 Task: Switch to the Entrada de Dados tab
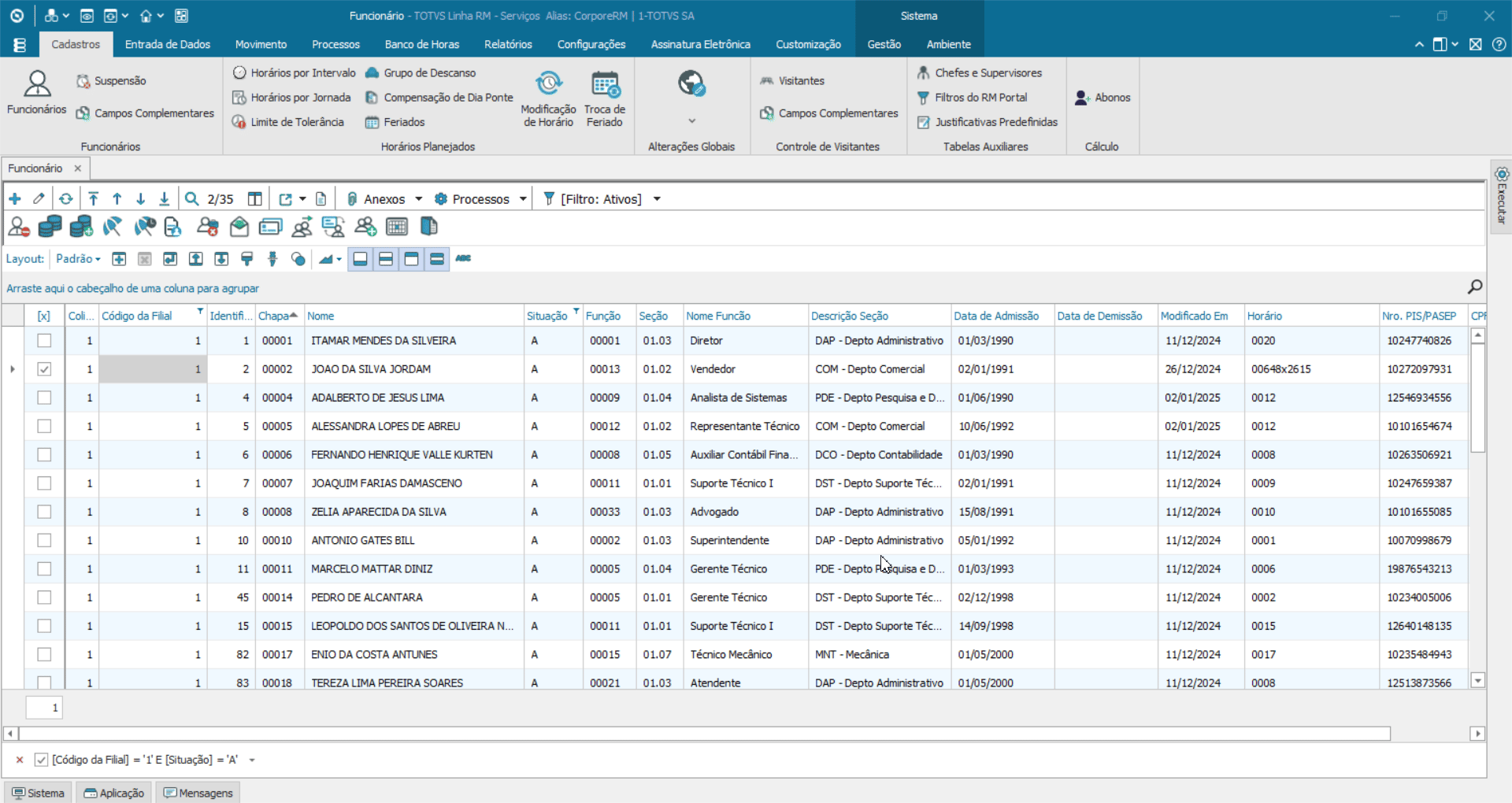click(x=168, y=44)
